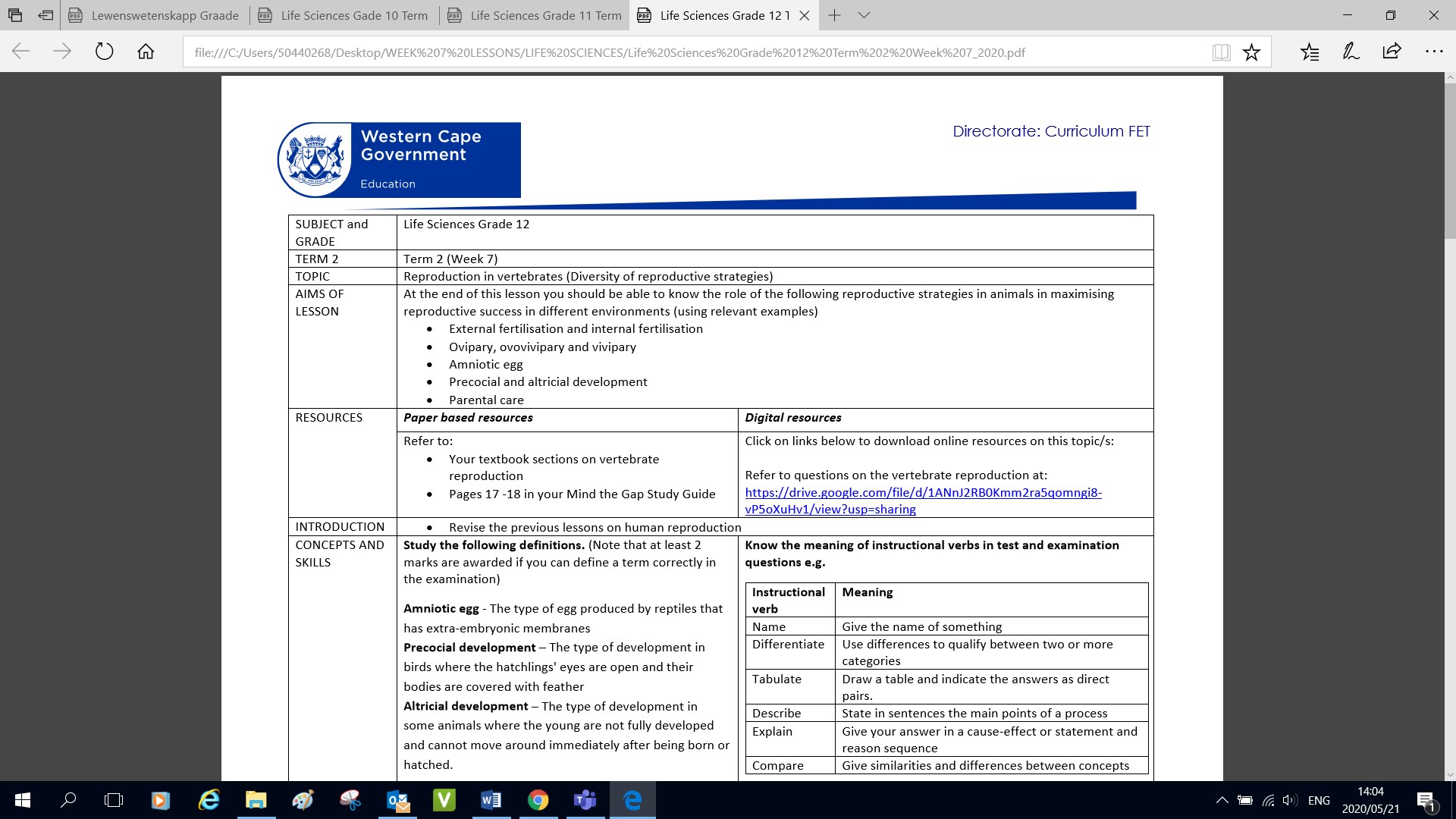Click the 'Directorate: Curriculum FET' heading
The width and height of the screenshot is (1456, 819).
(1051, 131)
